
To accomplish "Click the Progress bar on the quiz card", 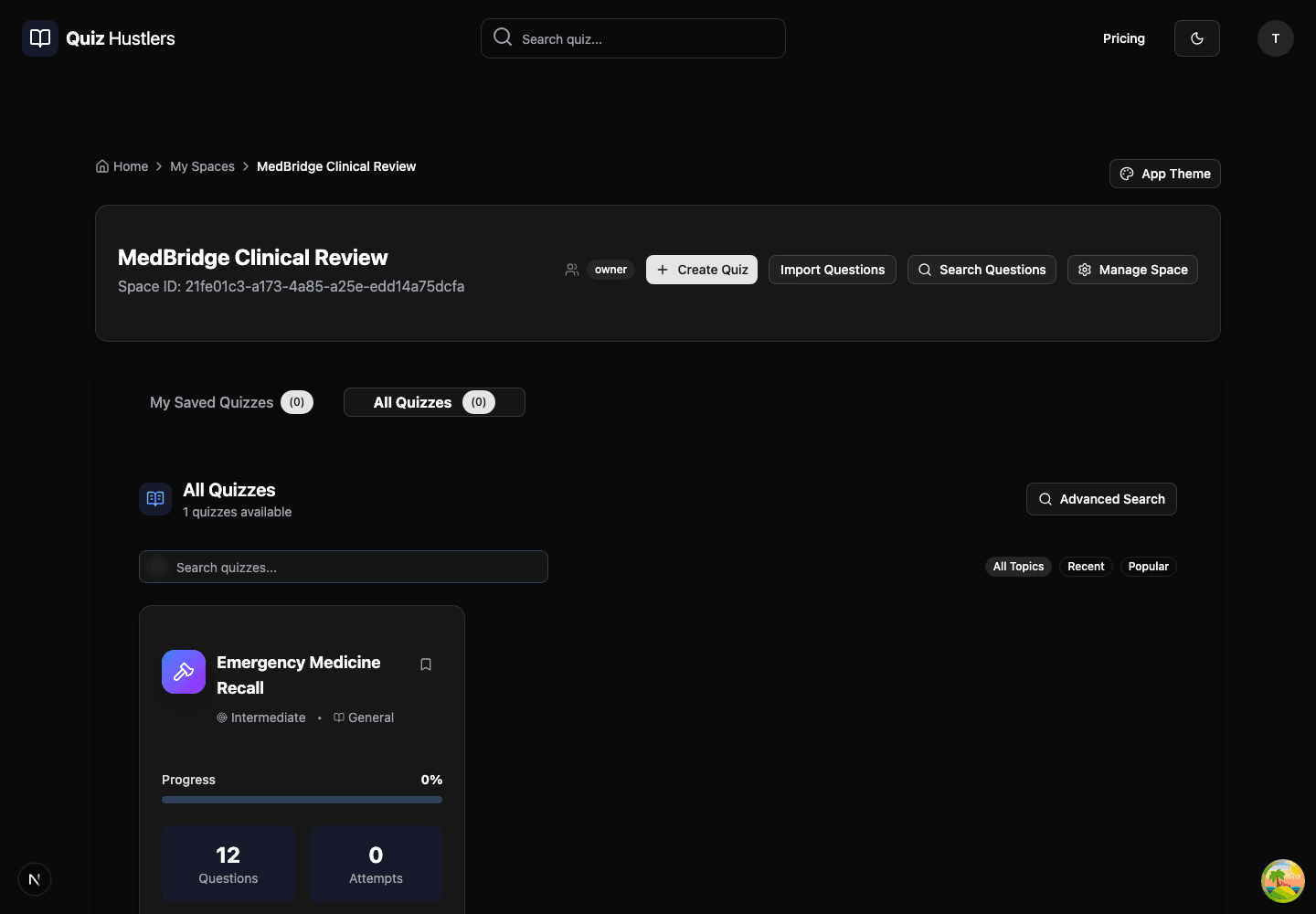I will (302, 800).
